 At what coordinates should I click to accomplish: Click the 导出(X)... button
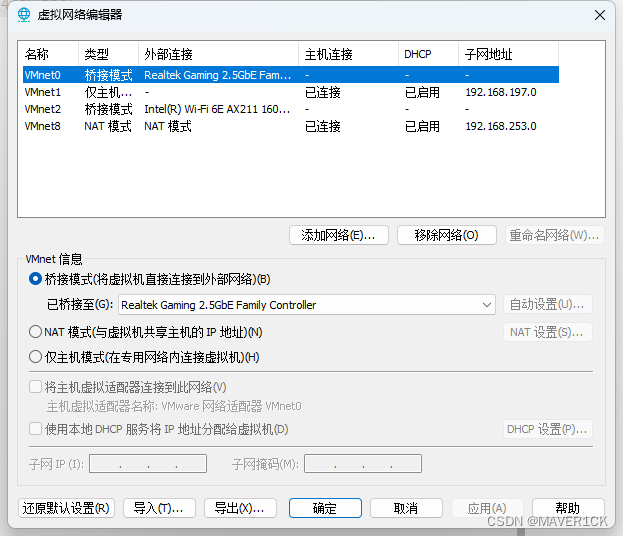(x=240, y=508)
